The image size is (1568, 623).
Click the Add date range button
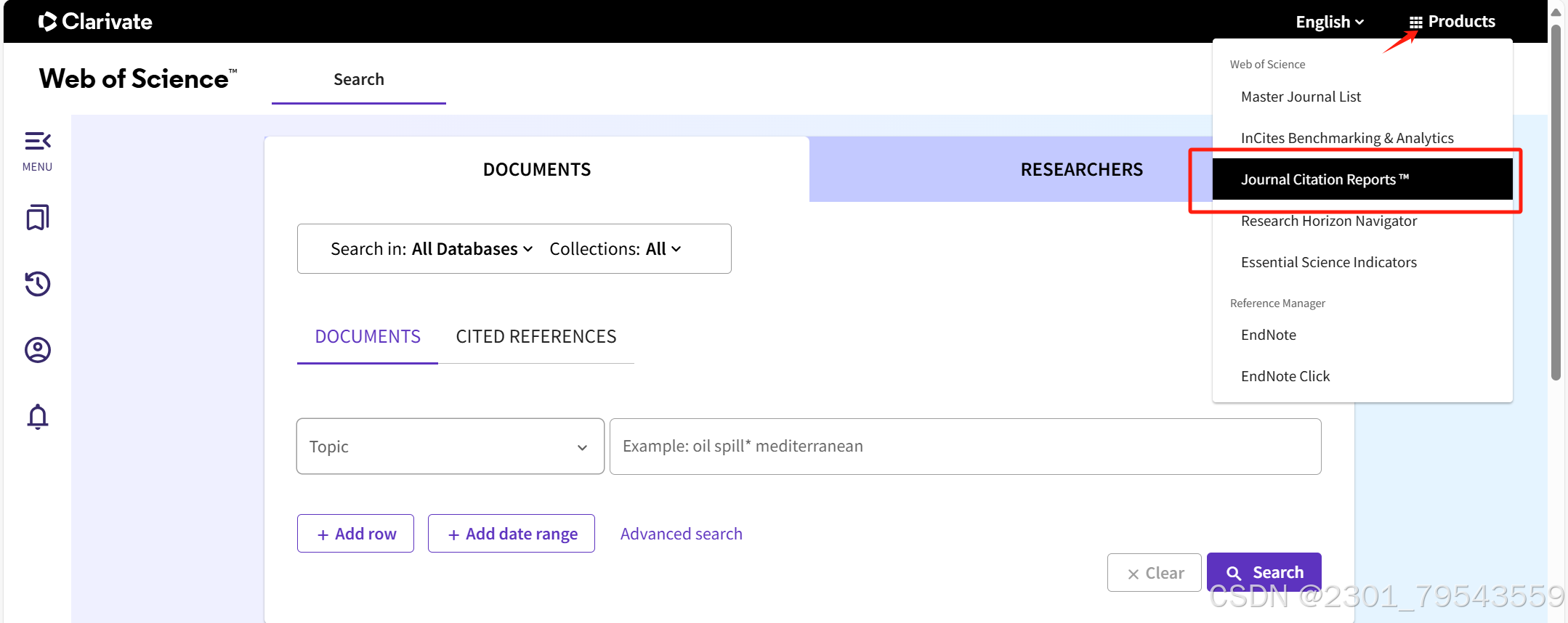512,534
